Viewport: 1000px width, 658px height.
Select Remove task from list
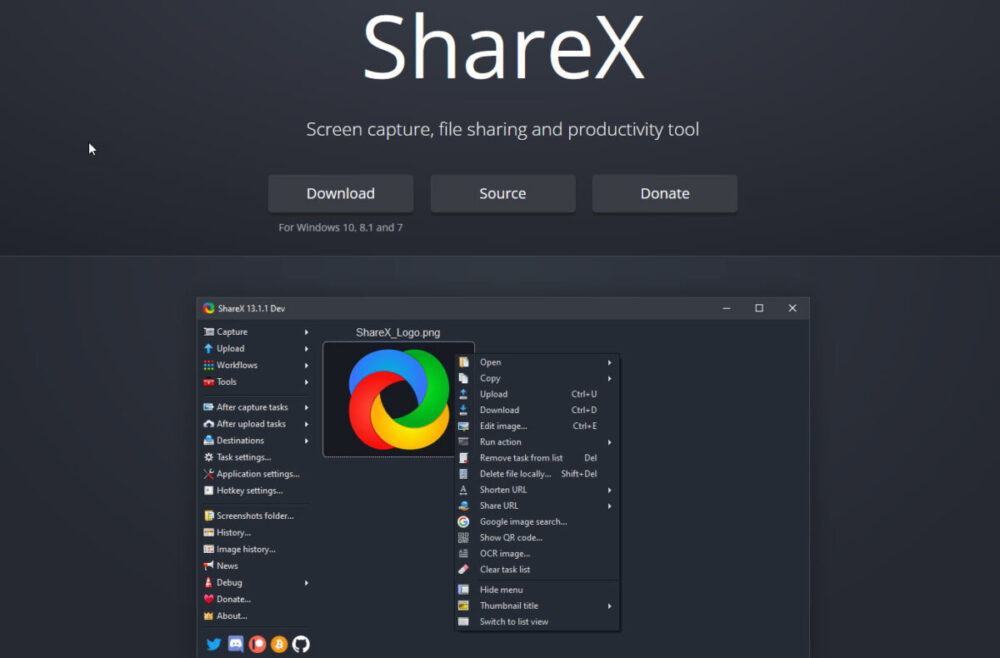pos(537,458)
